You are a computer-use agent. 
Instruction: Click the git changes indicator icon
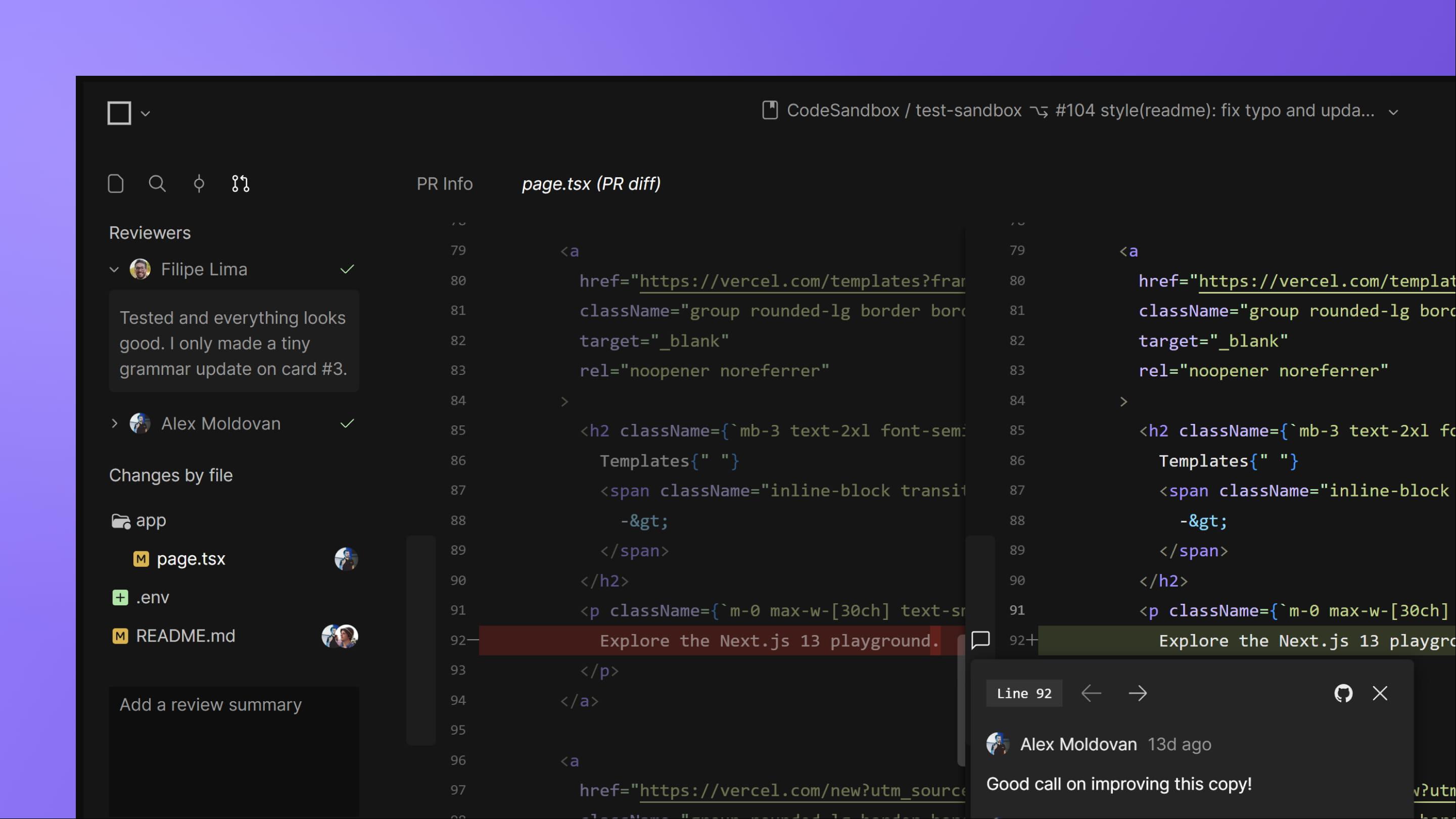[198, 184]
